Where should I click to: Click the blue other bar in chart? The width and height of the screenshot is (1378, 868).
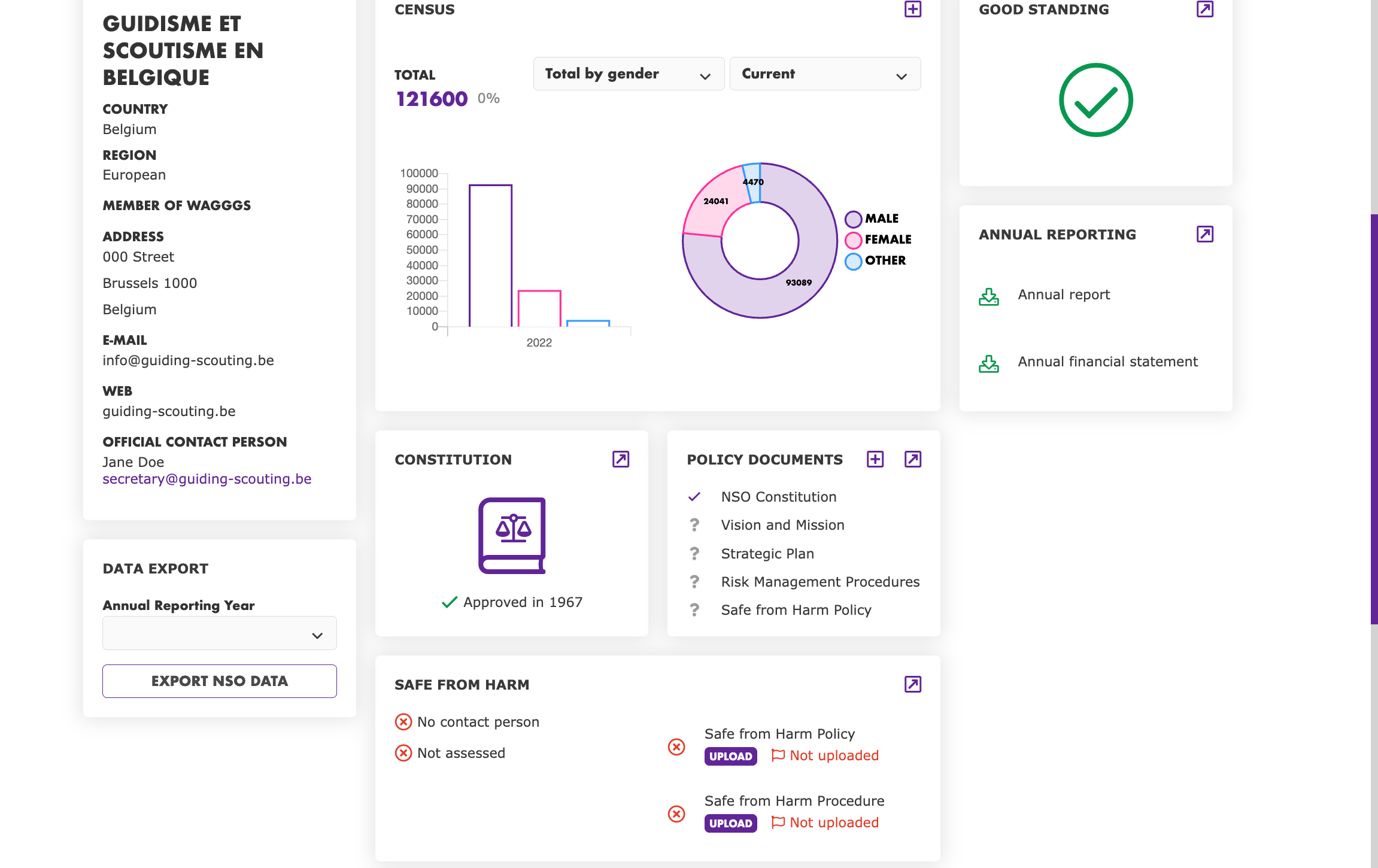click(x=588, y=323)
